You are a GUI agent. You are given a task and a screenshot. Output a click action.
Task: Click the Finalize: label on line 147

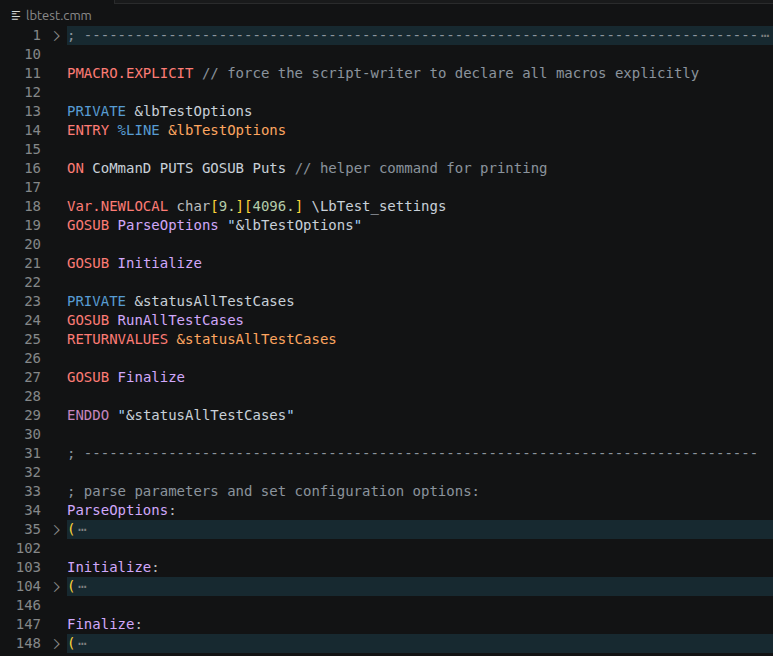pos(105,624)
